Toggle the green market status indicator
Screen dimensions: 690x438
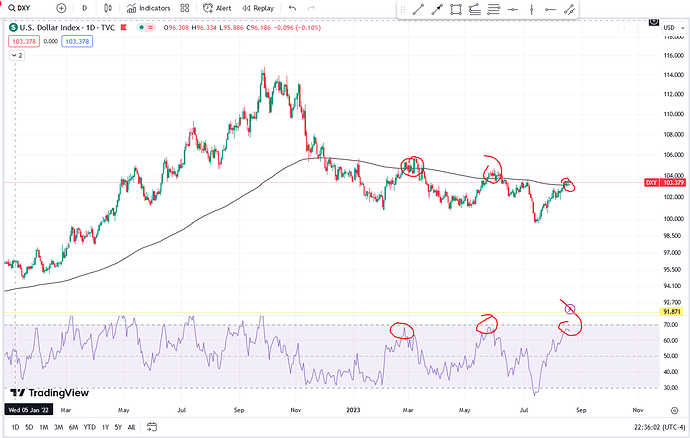(141, 27)
